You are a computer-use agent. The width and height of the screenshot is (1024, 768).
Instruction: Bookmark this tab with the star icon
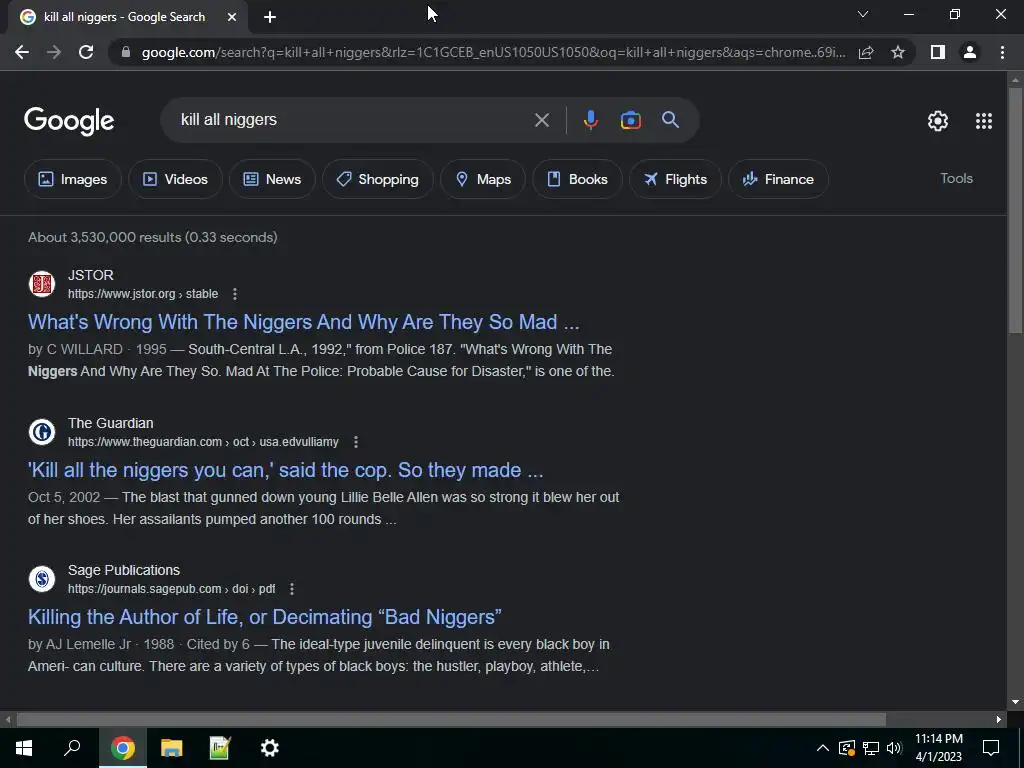tap(898, 52)
